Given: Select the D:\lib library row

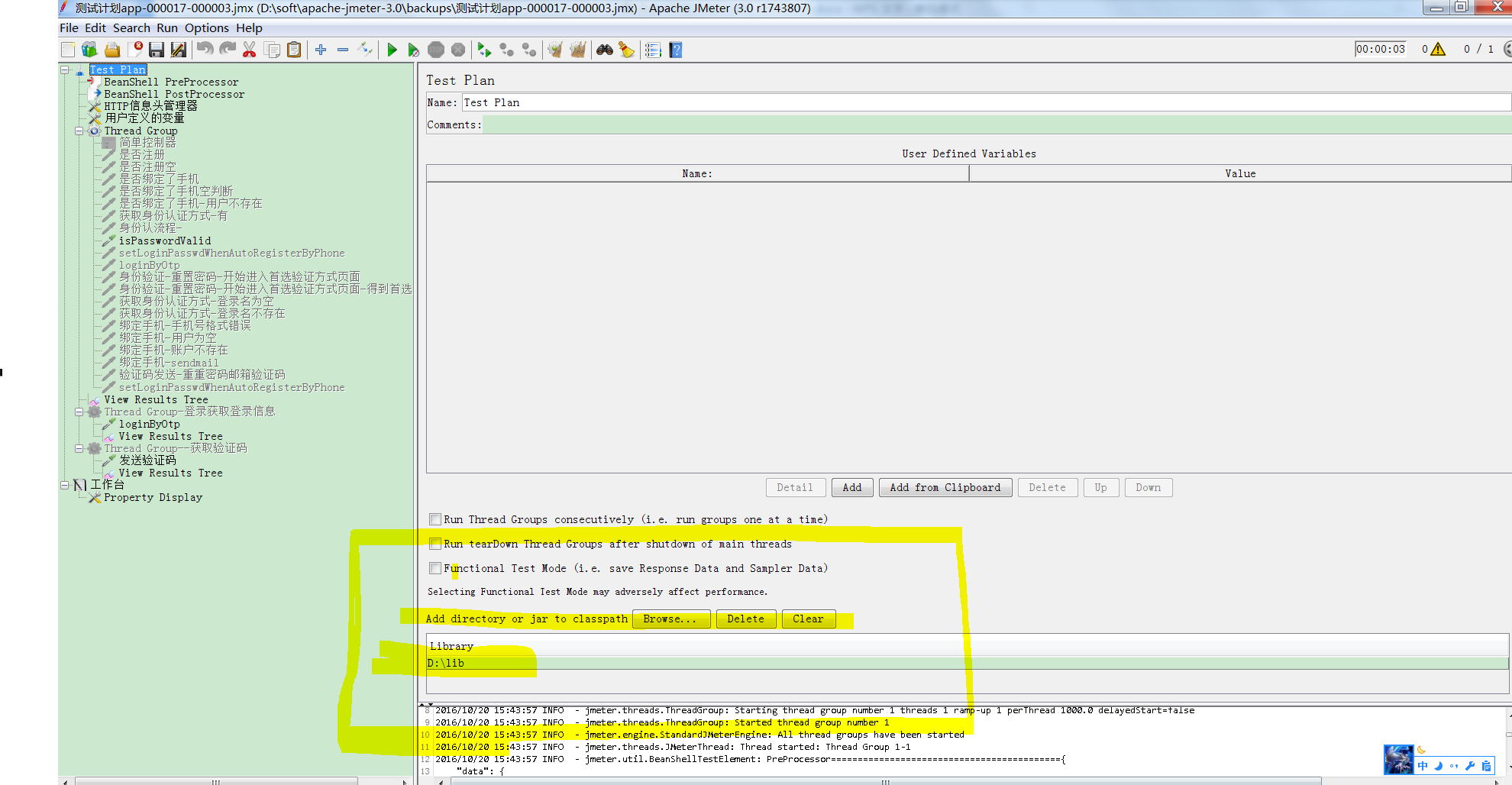Looking at the screenshot, I should [968, 663].
